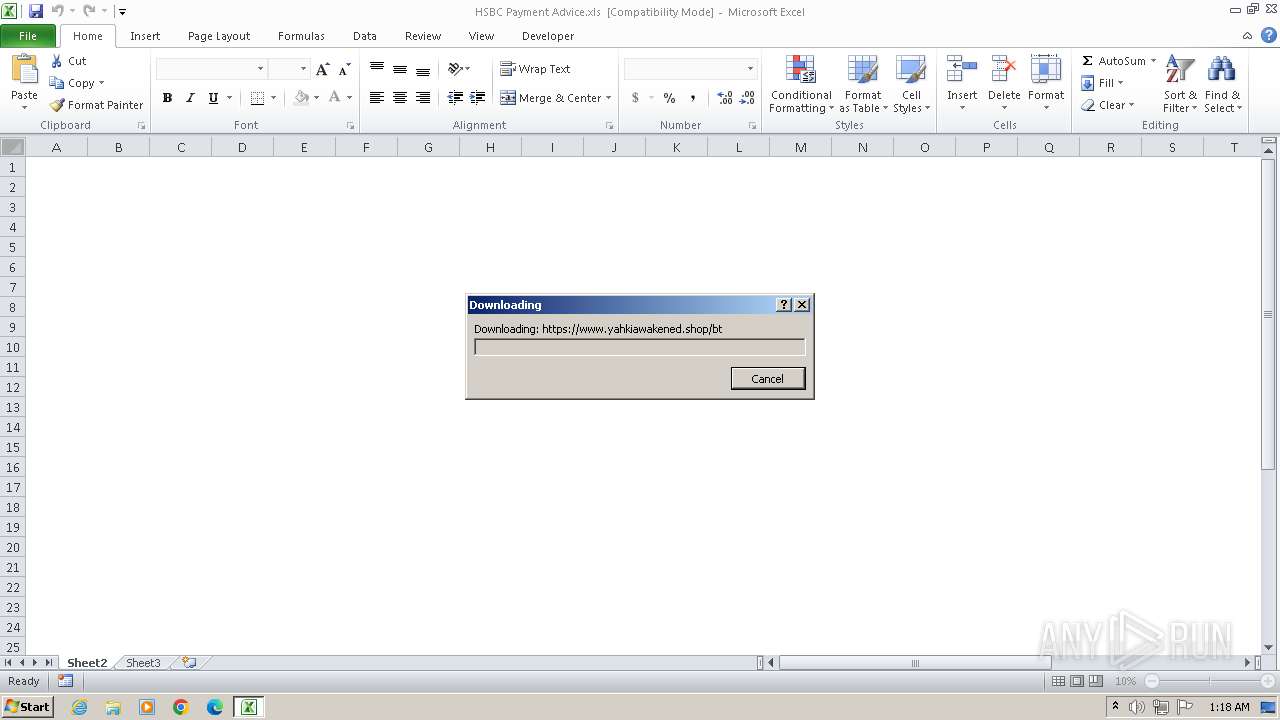1280x720 pixels.
Task: Switch to the Insert ribbon tab
Action: coord(145,36)
